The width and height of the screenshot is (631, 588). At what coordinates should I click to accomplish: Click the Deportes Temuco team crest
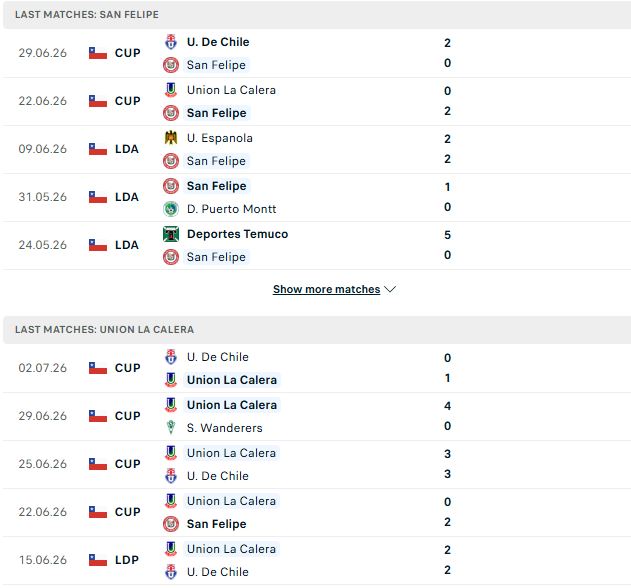point(171,234)
